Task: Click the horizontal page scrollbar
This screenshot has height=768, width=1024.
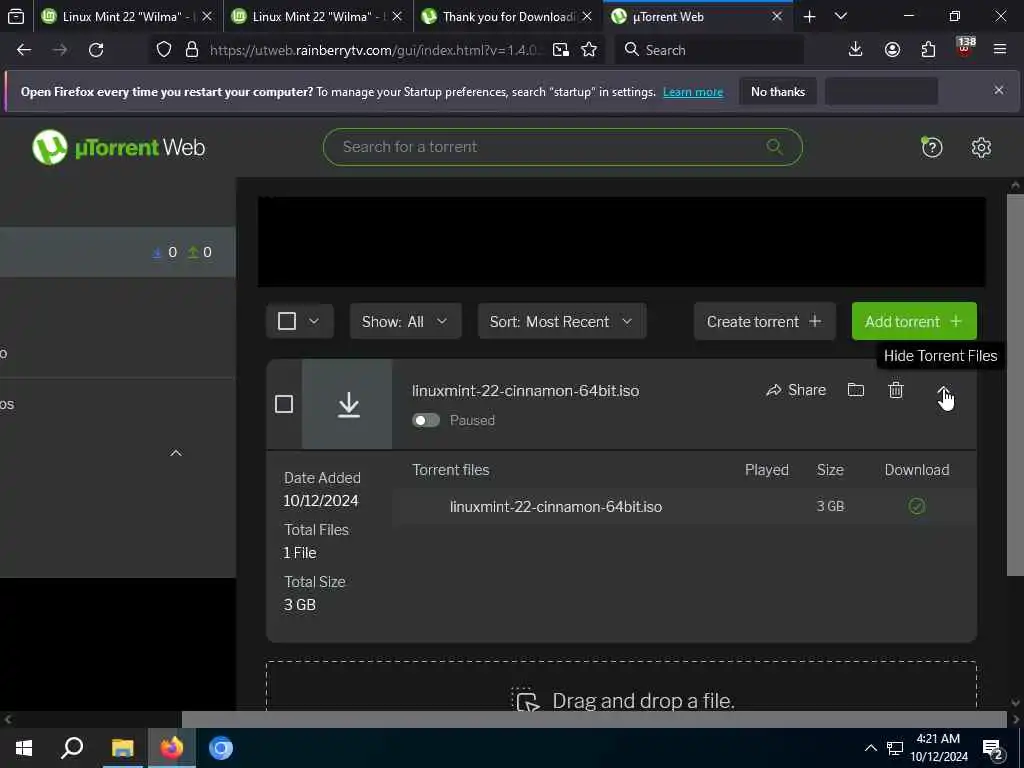Action: click(594, 719)
